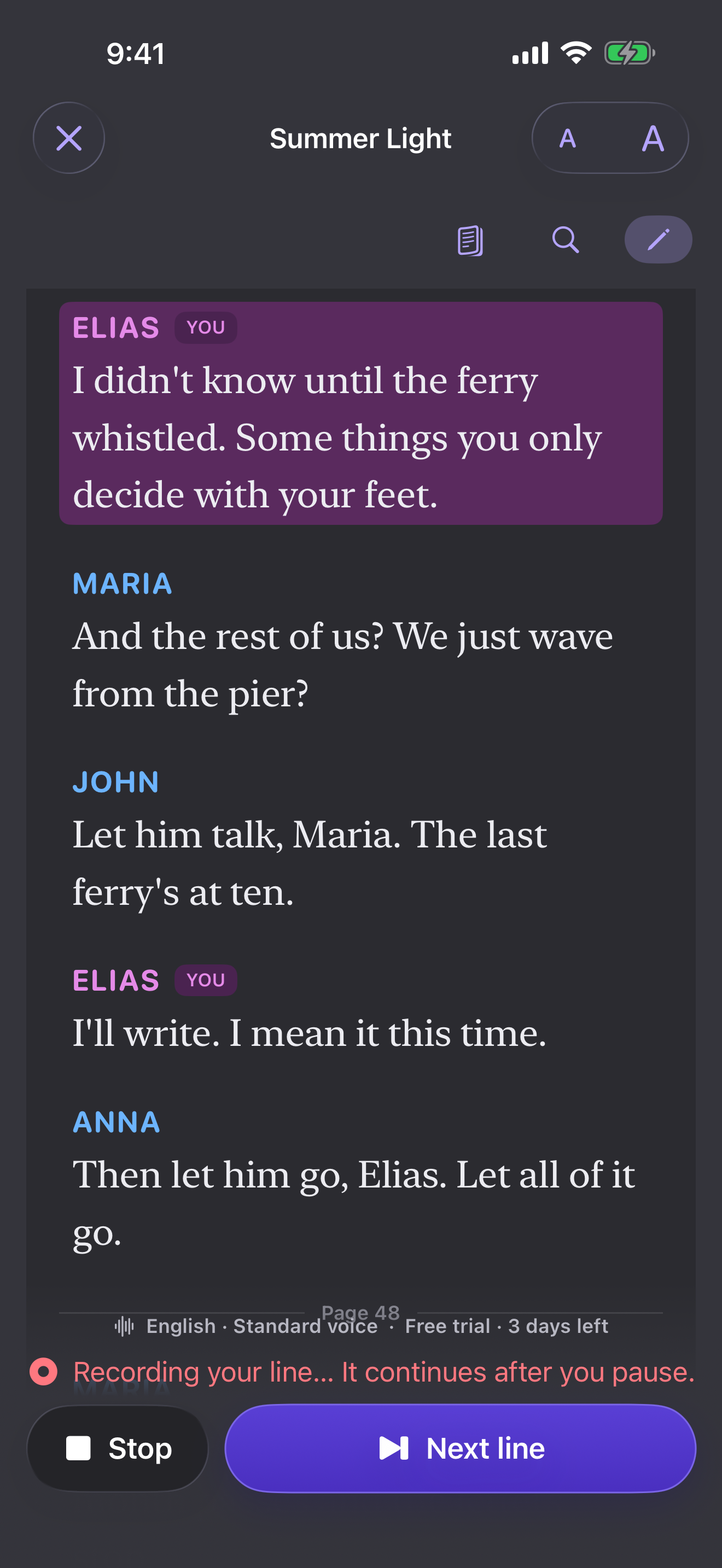Open the script pages icon

(x=470, y=240)
